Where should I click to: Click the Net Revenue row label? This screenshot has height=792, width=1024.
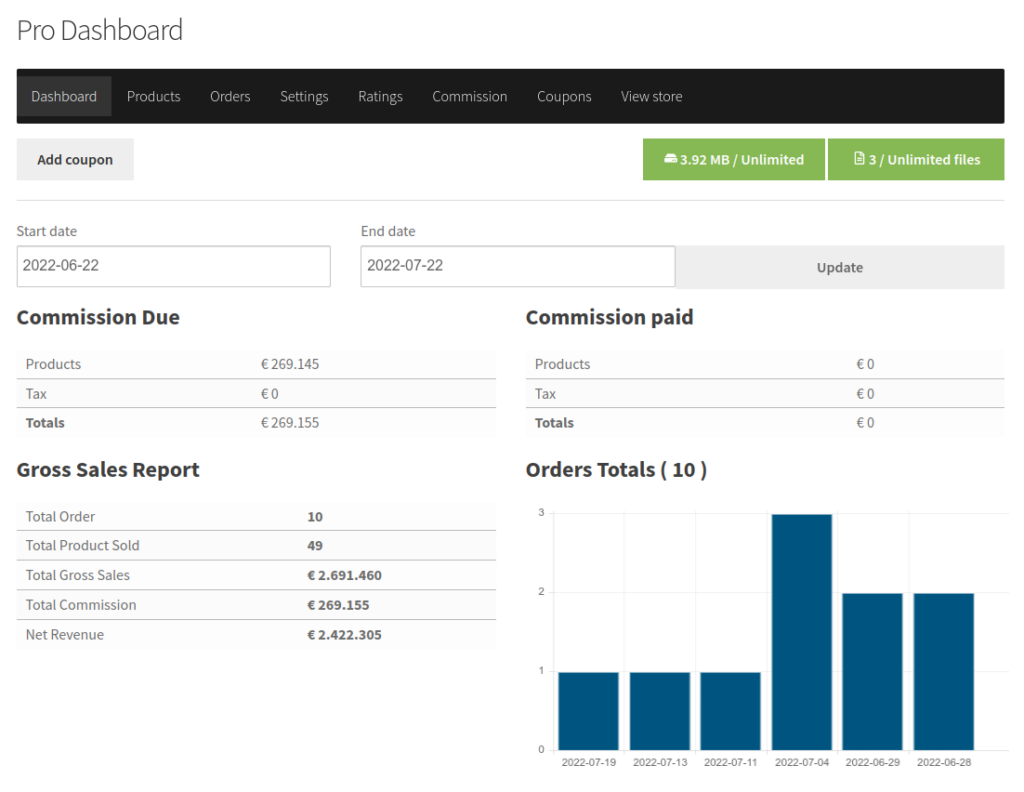point(65,635)
